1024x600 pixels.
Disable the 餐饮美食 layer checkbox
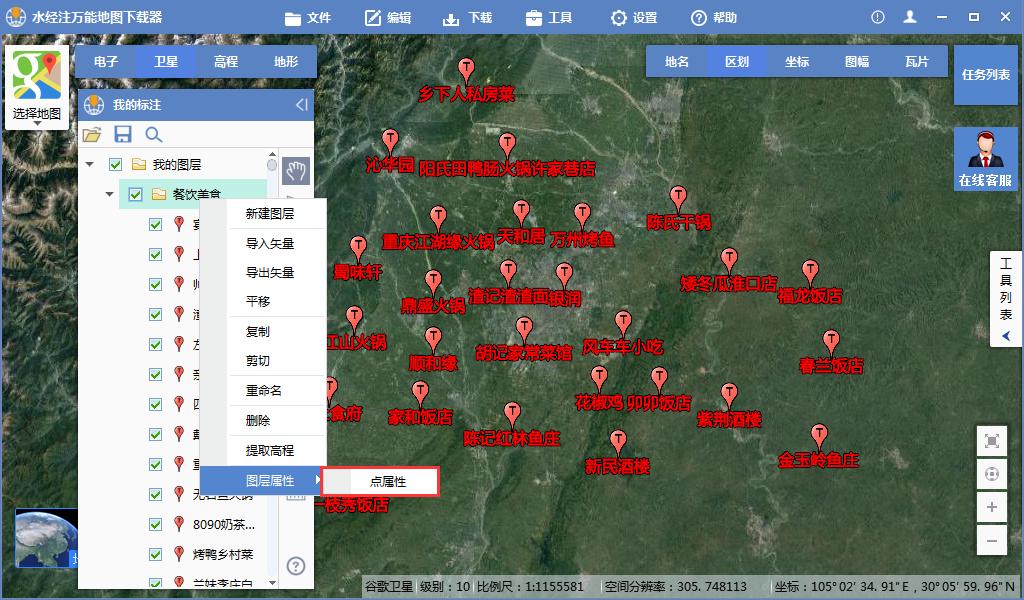click(135, 194)
